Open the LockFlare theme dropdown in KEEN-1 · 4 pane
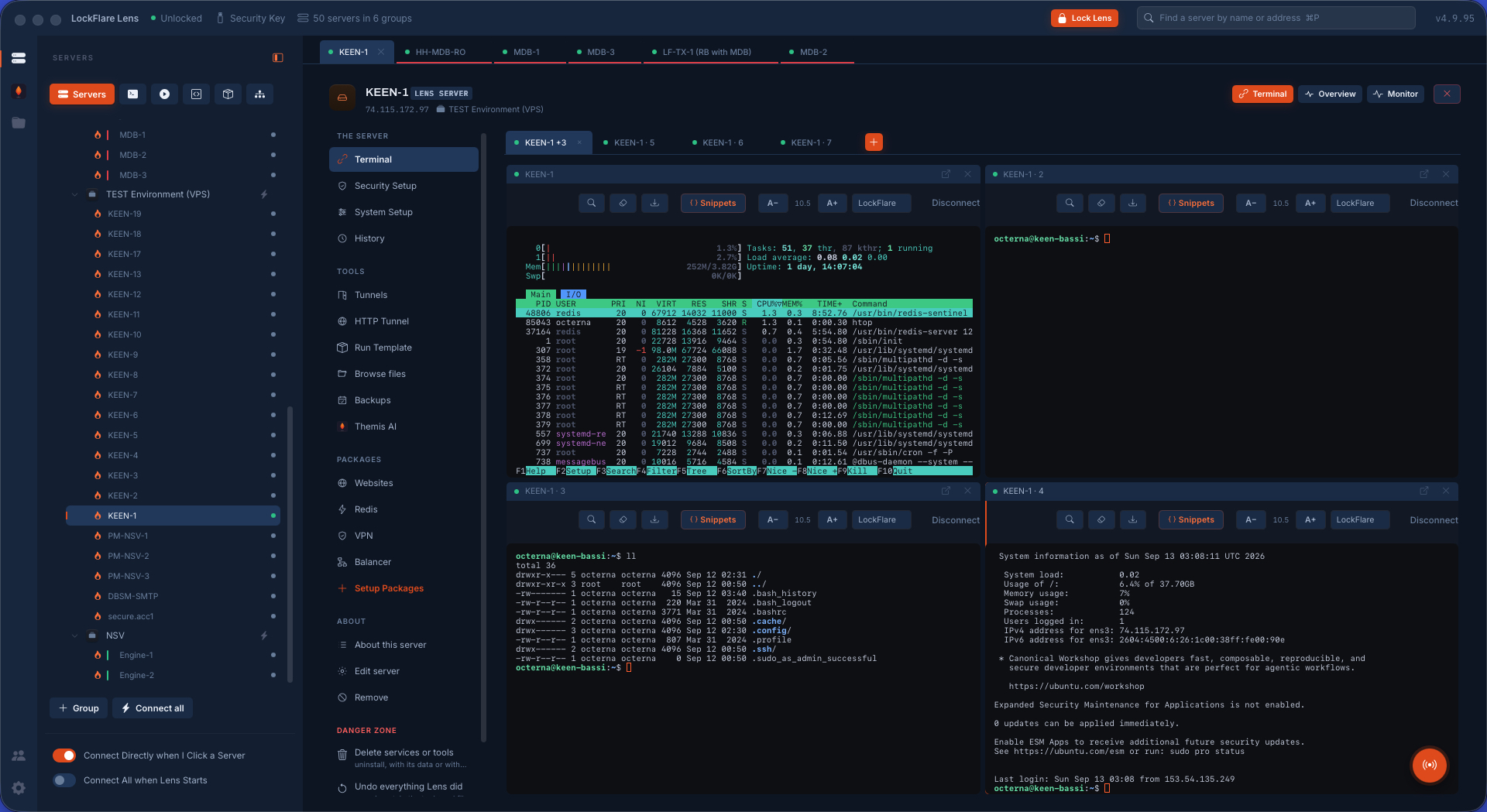This screenshot has height=812, width=1487. click(1360, 519)
